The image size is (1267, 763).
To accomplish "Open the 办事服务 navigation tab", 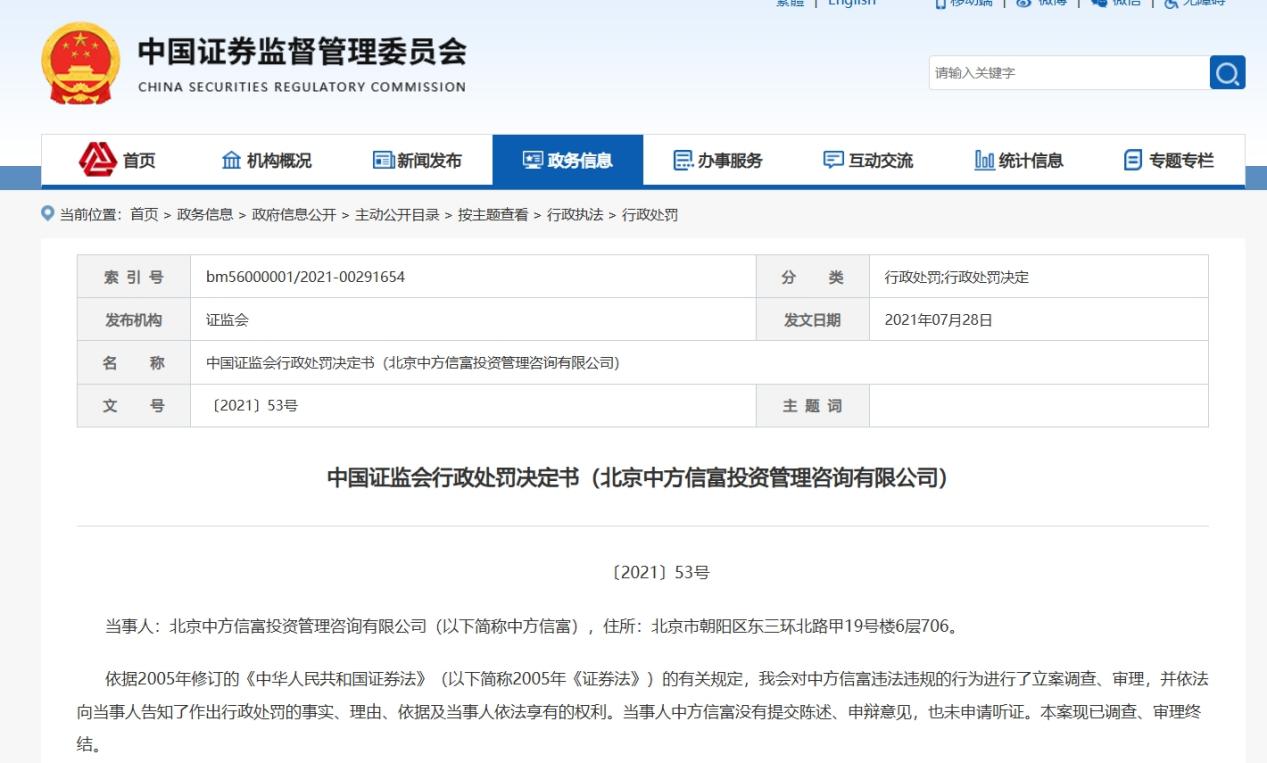I will point(718,160).
